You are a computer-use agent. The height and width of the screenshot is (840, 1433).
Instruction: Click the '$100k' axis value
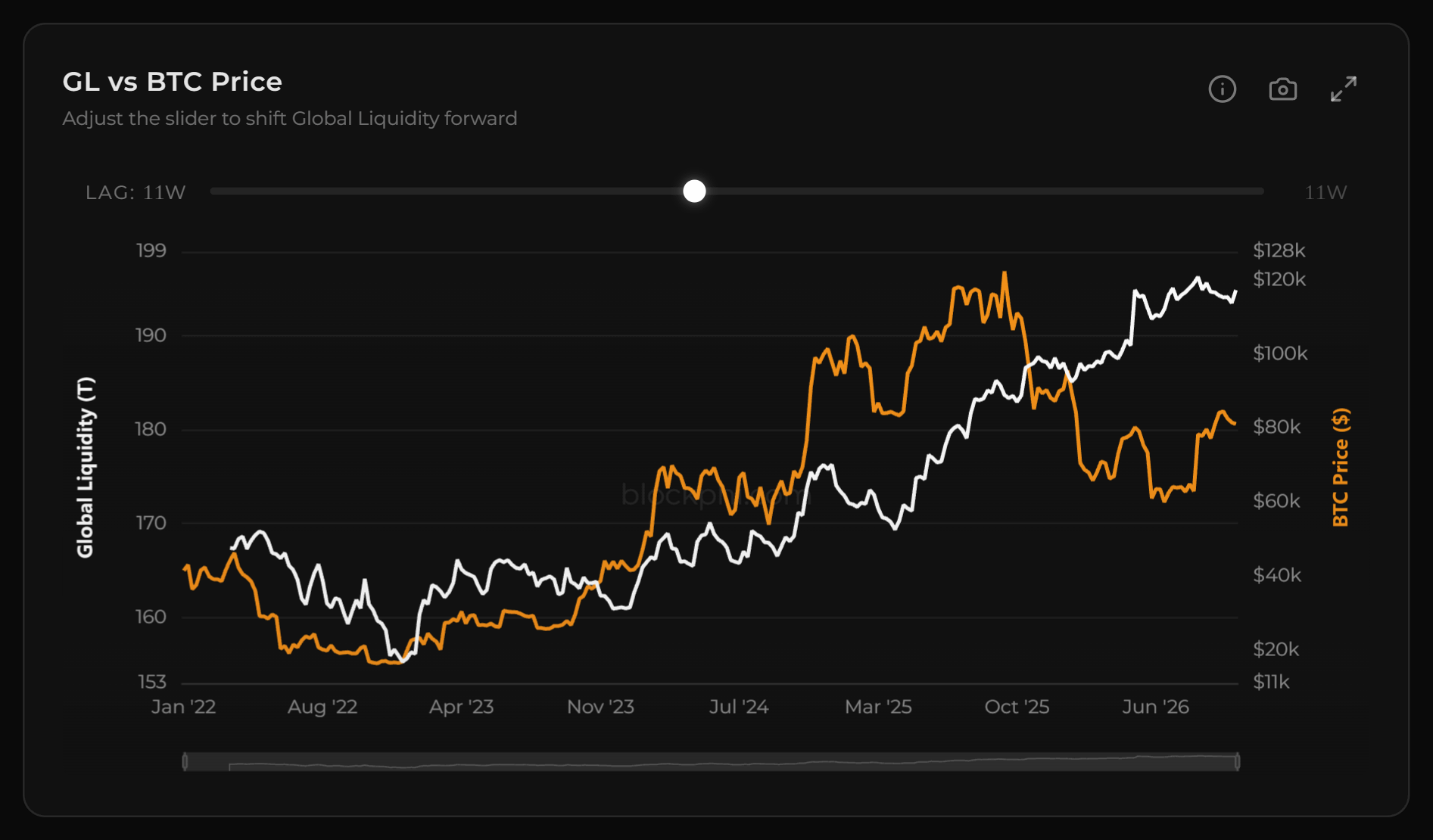1280,353
